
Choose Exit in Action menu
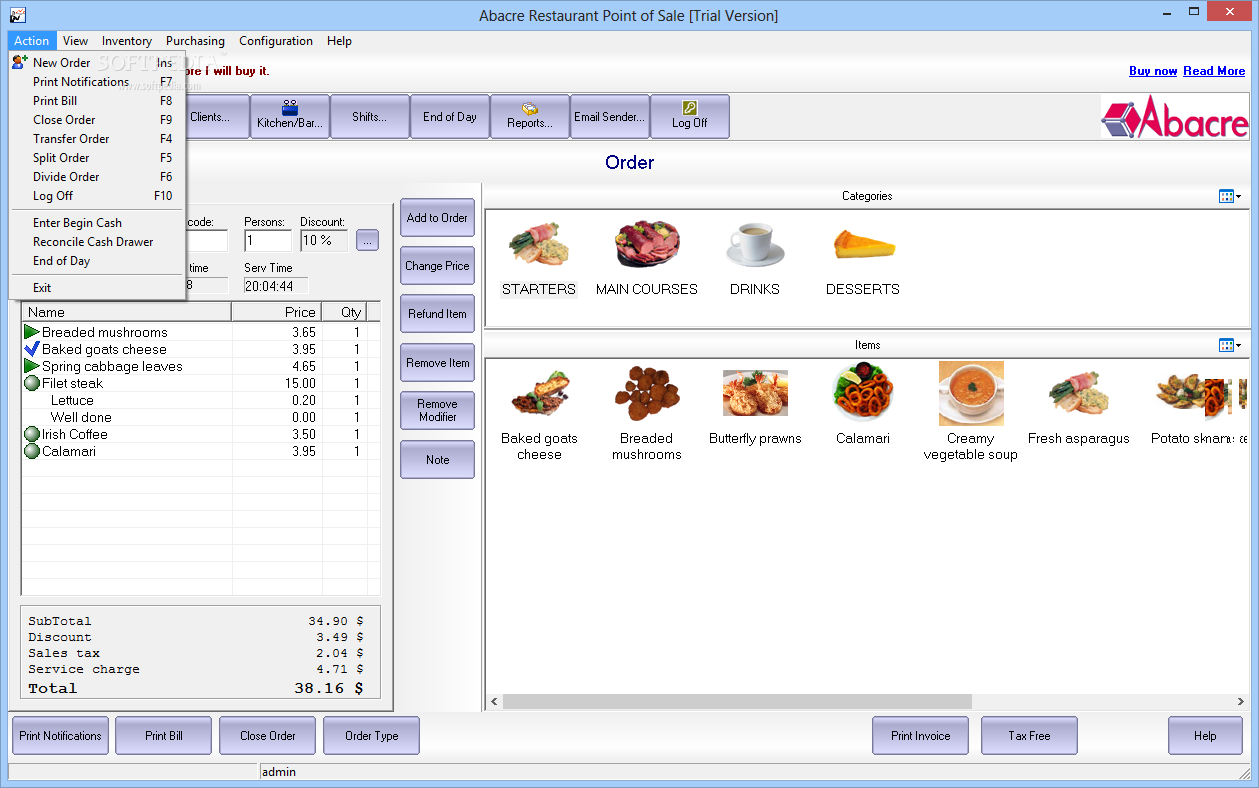tap(96, 288)
